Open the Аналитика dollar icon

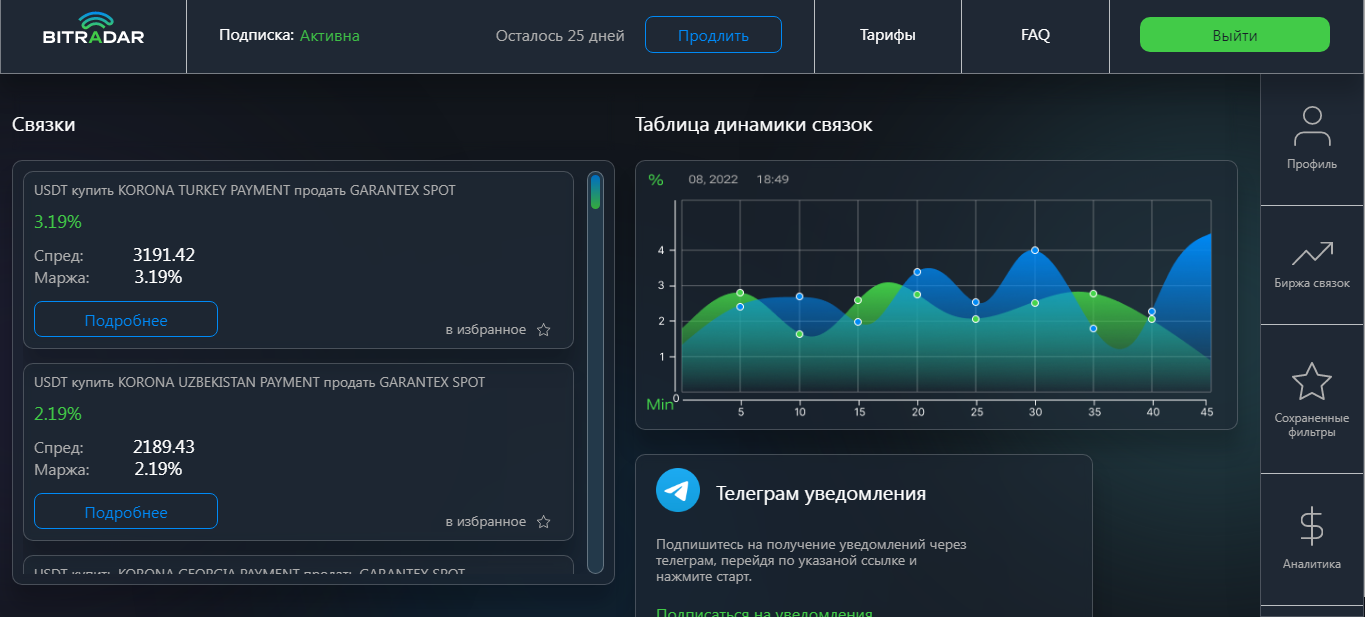click(x=1311, y=526)
